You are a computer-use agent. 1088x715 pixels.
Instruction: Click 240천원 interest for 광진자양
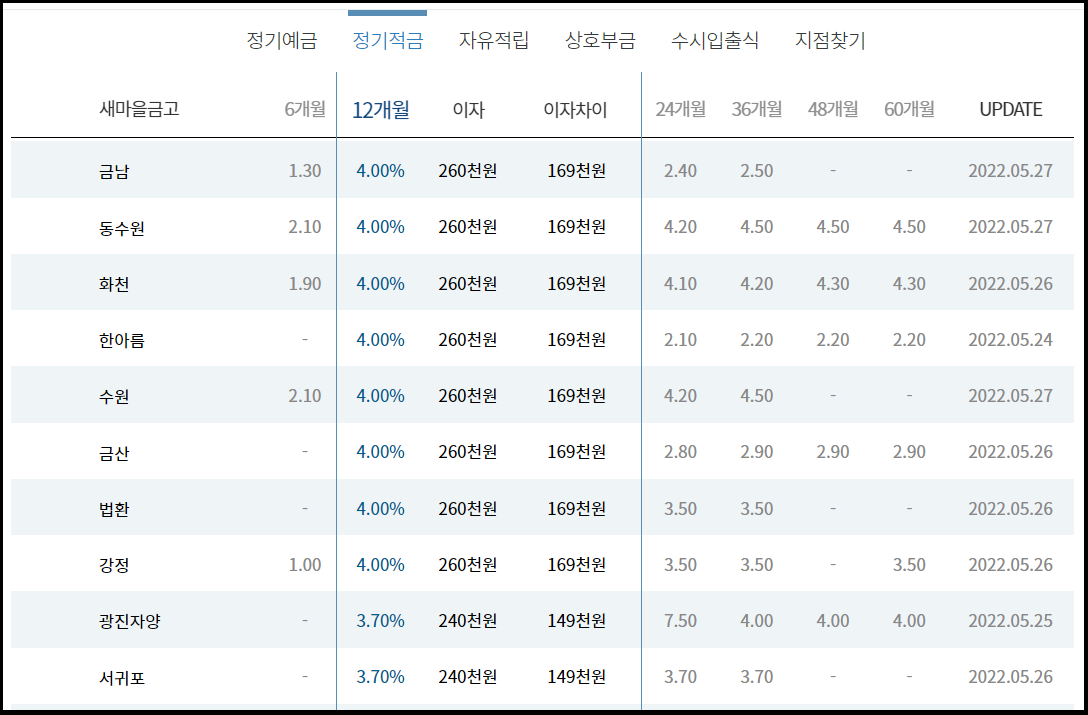[468, 621]
